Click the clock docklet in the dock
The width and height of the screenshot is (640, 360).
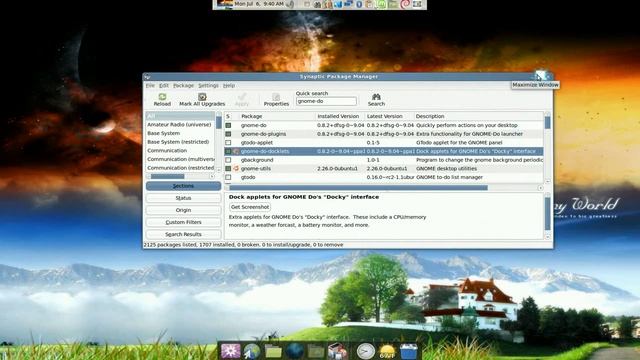[366, 351]
